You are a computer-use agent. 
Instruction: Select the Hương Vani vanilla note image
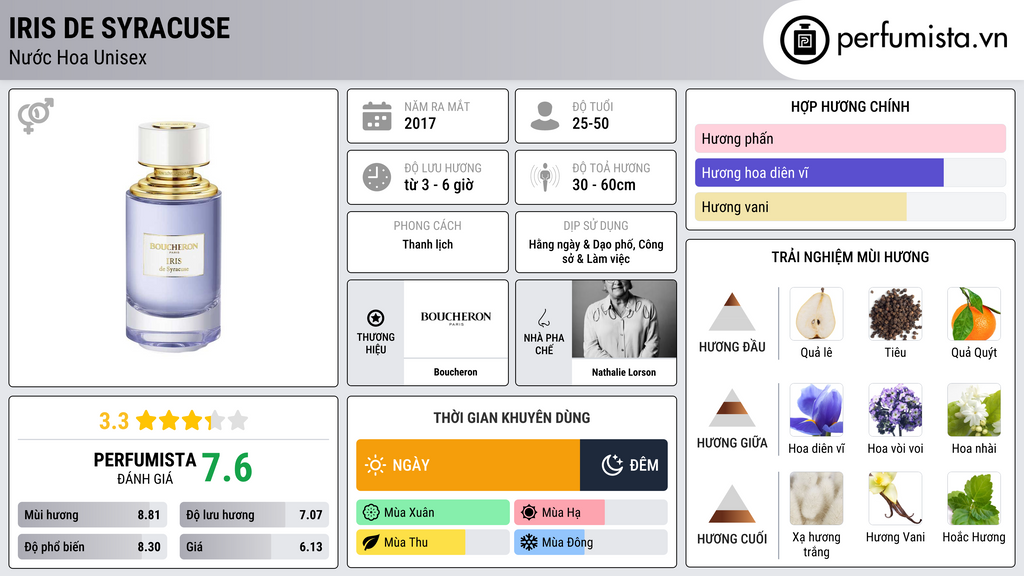click(x=895, y=499)
